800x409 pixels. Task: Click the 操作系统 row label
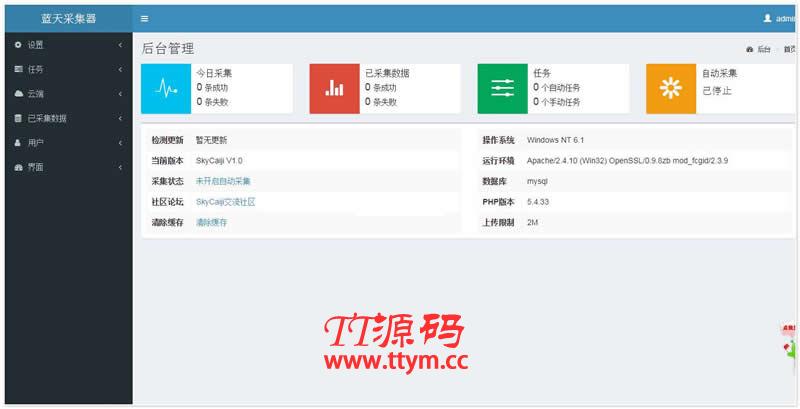click(x=498, y=140)
